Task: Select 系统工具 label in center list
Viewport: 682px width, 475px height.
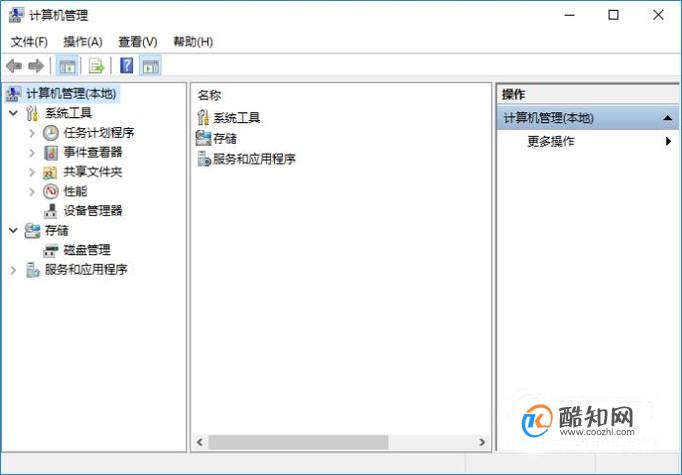Action: [x=237, y=117]
